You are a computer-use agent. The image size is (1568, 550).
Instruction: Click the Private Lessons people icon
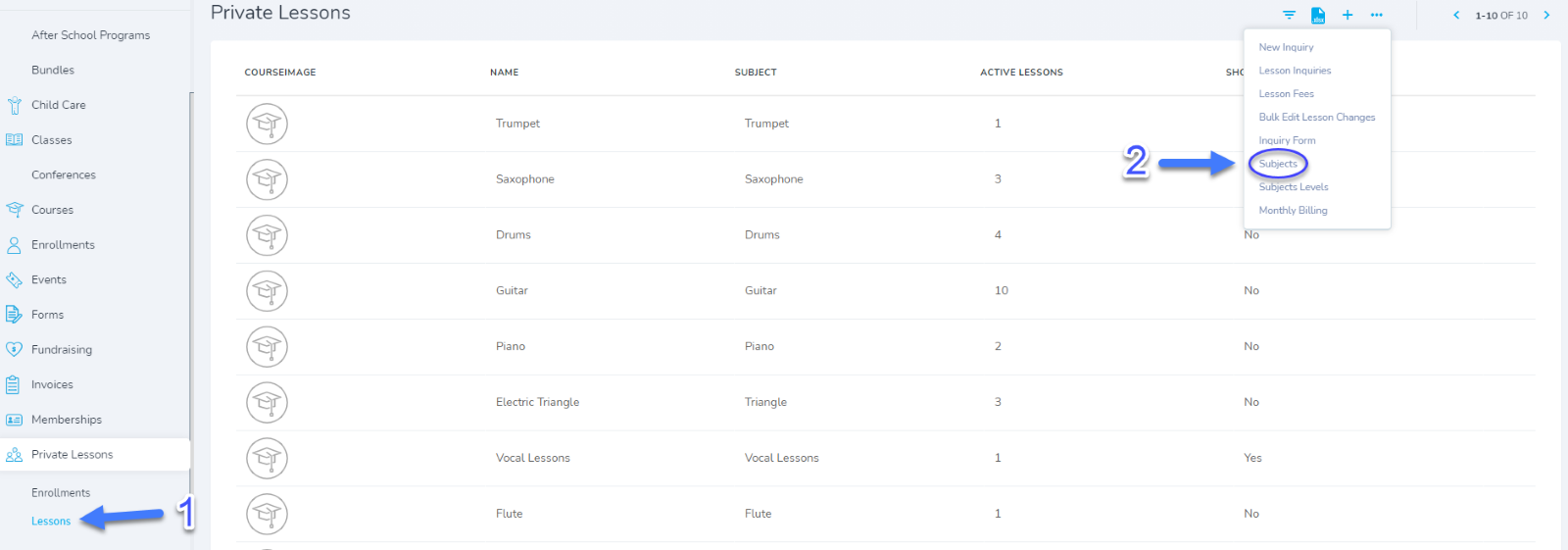point(14,455)
